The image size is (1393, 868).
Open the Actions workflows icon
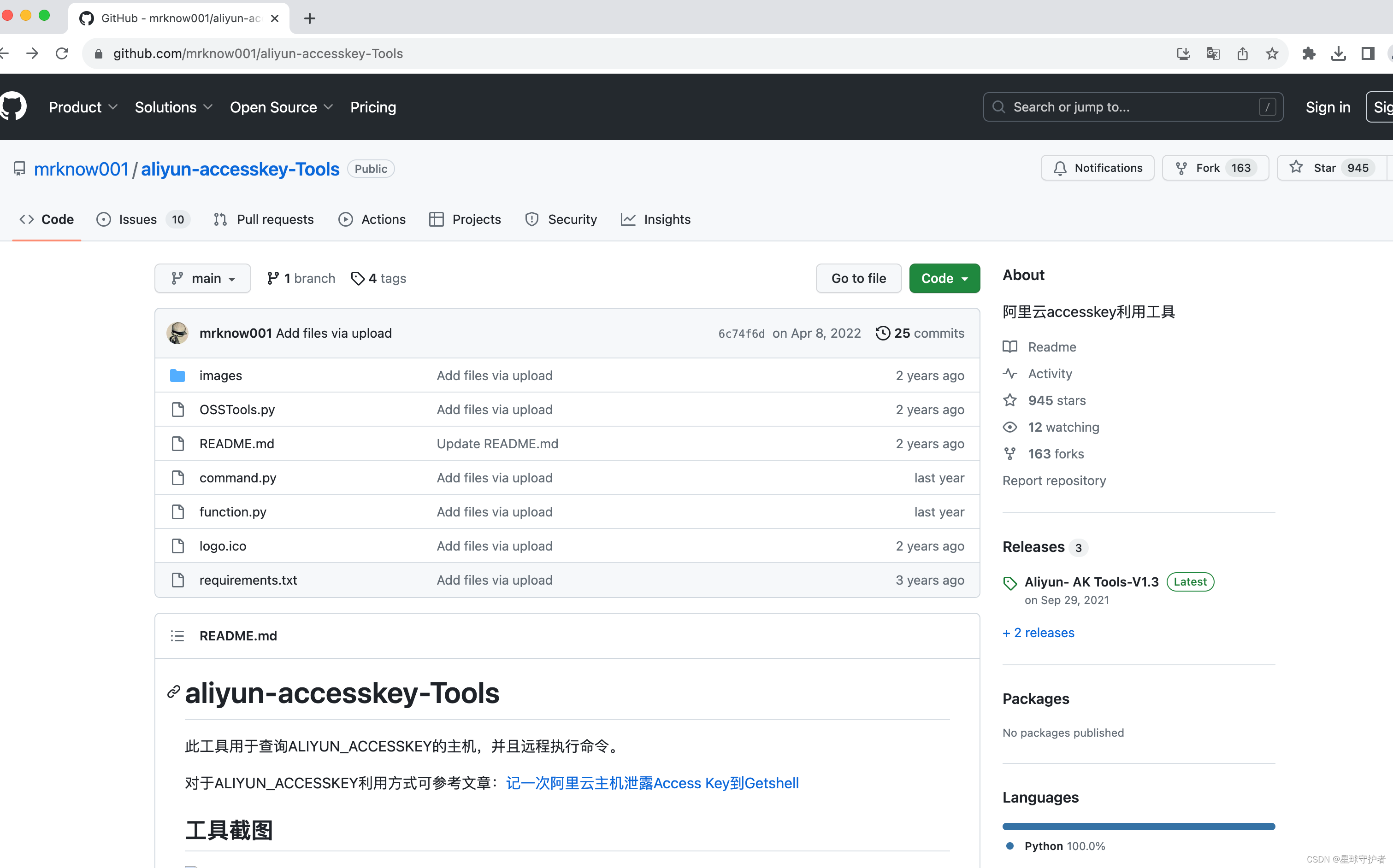point(345,219)
